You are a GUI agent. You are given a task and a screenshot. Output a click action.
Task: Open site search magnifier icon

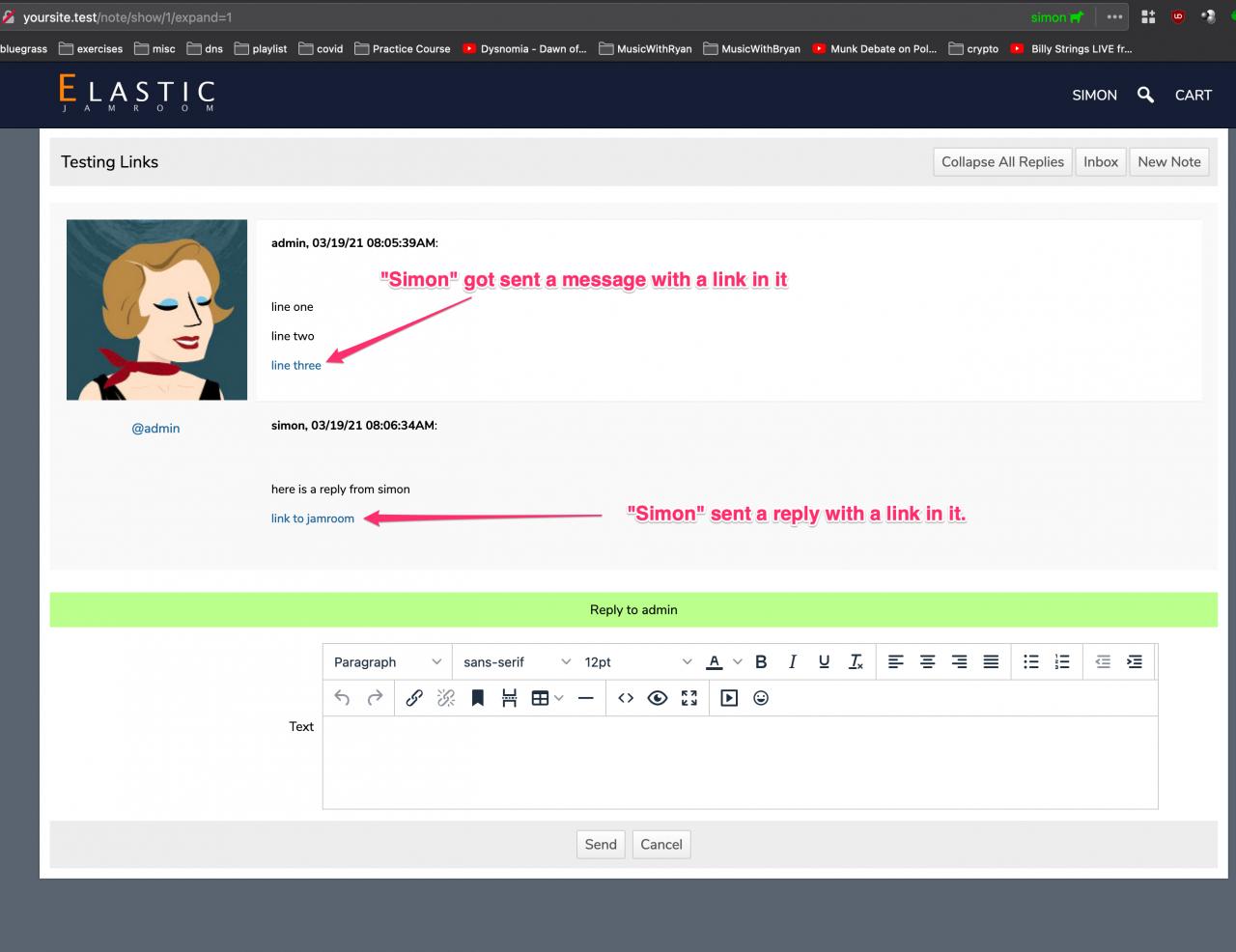[1145, 95]
